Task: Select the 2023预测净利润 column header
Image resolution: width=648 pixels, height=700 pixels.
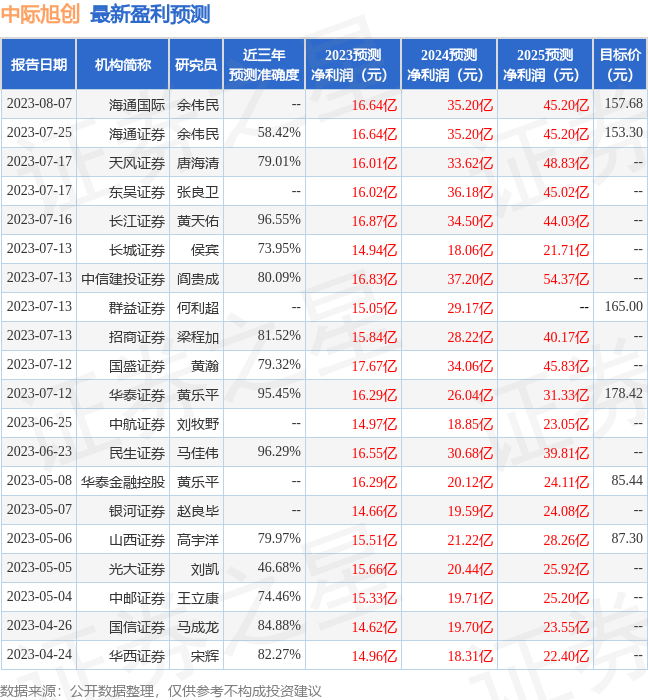Action: click(x=353, y=64)
